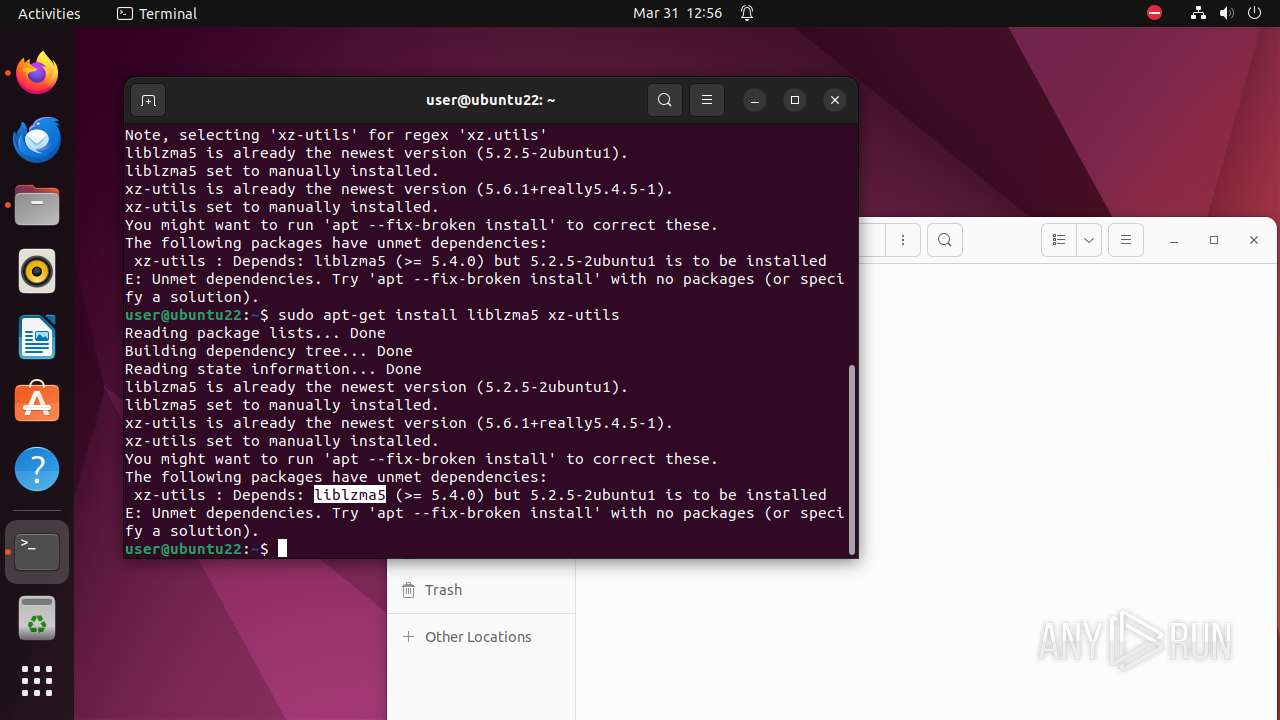Image resolution: width=1280 pixels, height=720 pixels.
Task: Open Activities overview
Action: pos(49,13)
